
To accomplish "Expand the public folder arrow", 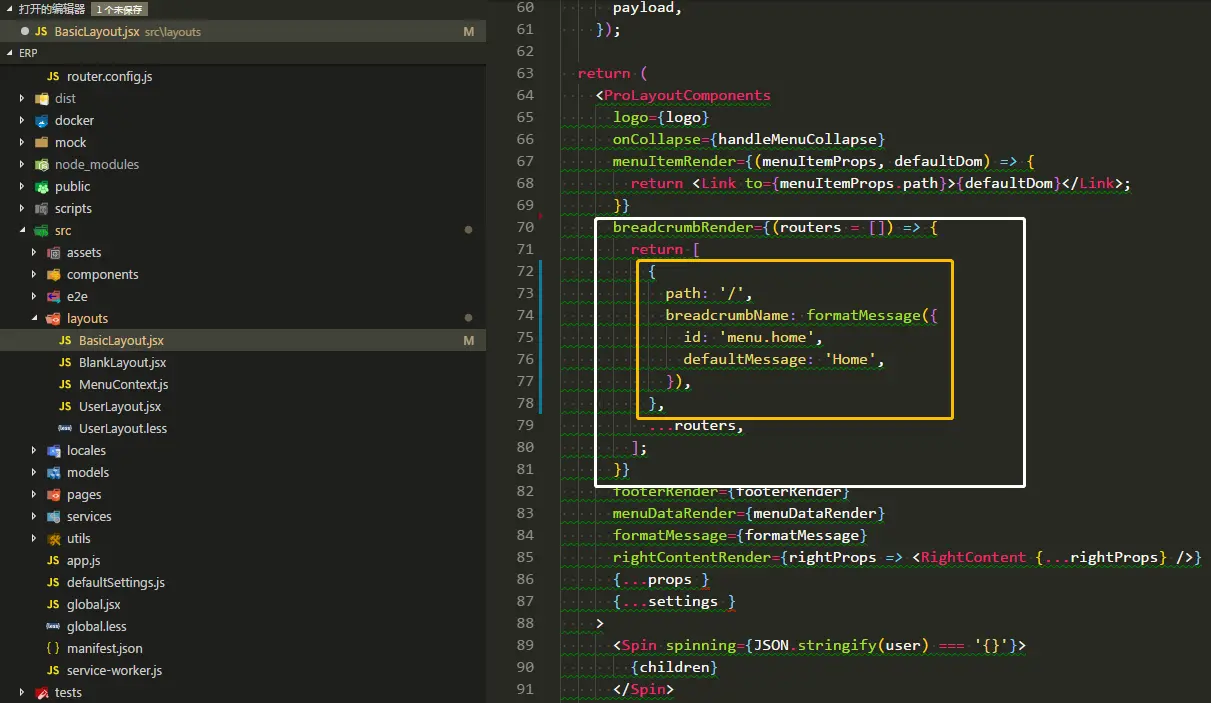I will pyautogui.click(x=22, y=186).
